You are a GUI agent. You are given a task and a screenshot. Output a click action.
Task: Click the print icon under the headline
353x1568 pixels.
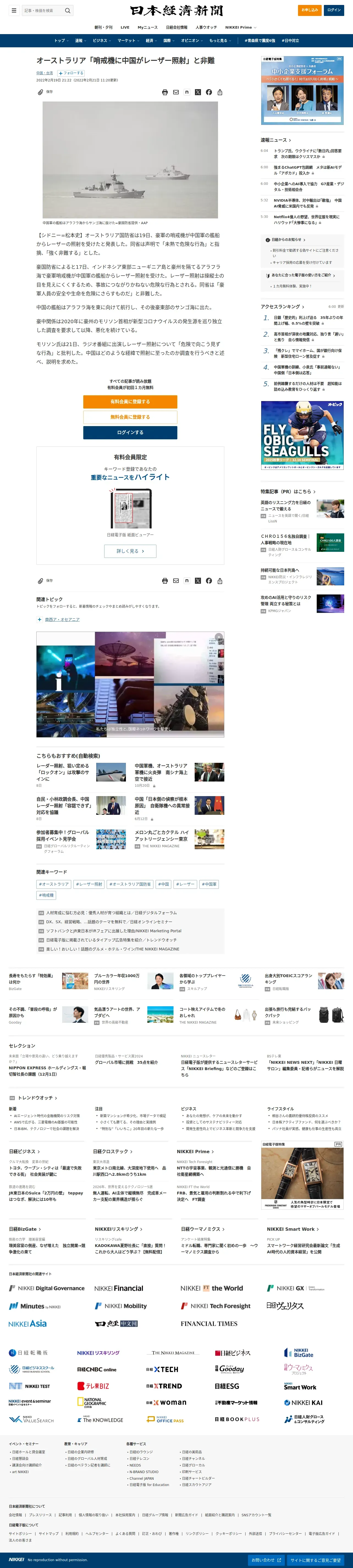[x=165, y=92]
